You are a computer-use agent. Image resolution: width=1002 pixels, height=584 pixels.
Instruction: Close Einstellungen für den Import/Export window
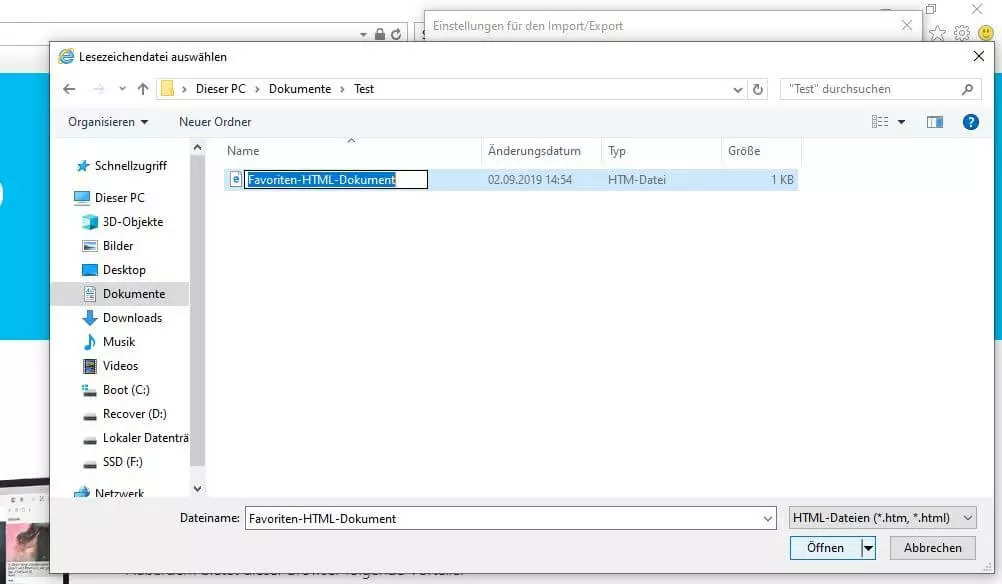tap(907, 25)
